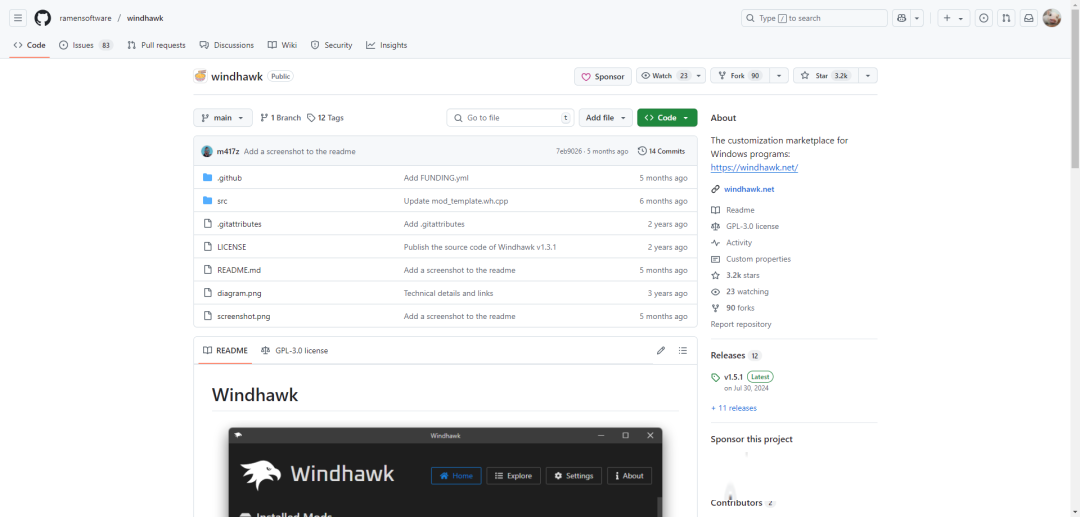Select the Code tab
Screen dimensions: 1080x517
point(30,45)
